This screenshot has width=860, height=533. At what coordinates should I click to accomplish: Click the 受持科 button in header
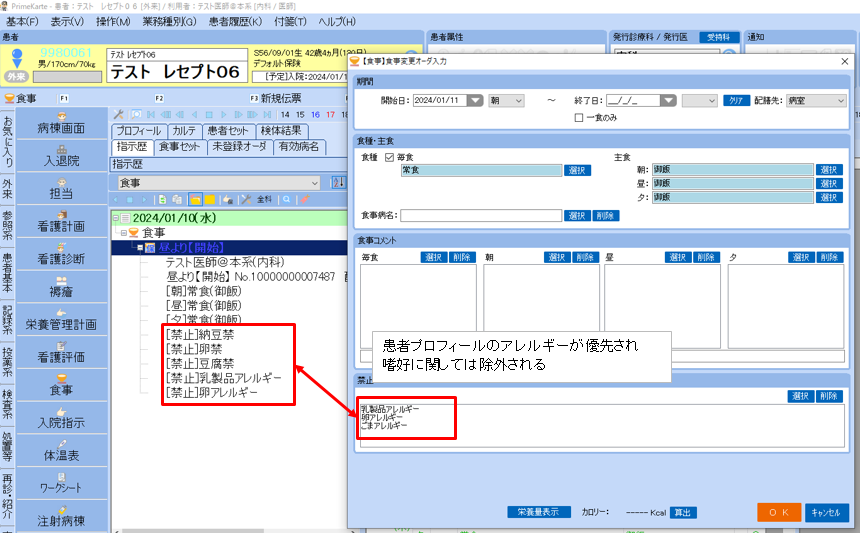tap(718, 37)
